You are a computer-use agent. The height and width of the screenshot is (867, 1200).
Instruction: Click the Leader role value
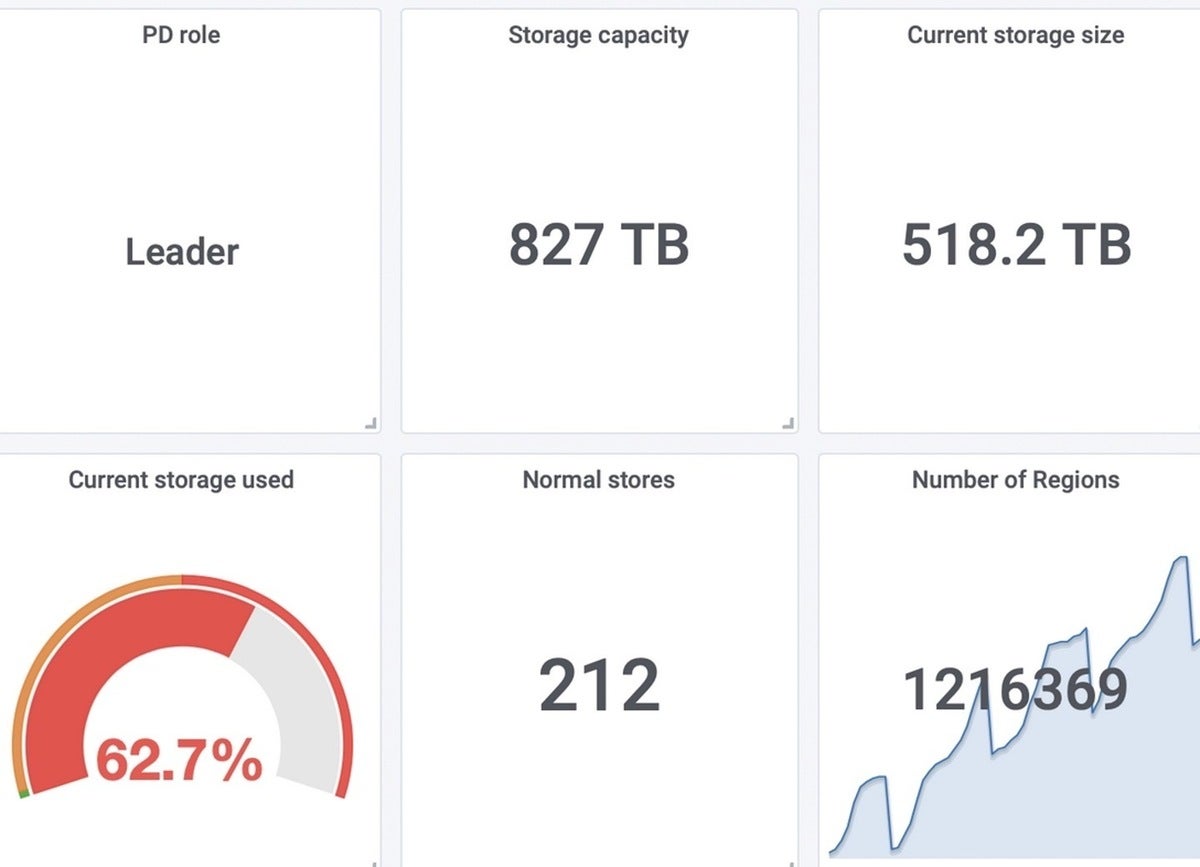coord(182,251)
